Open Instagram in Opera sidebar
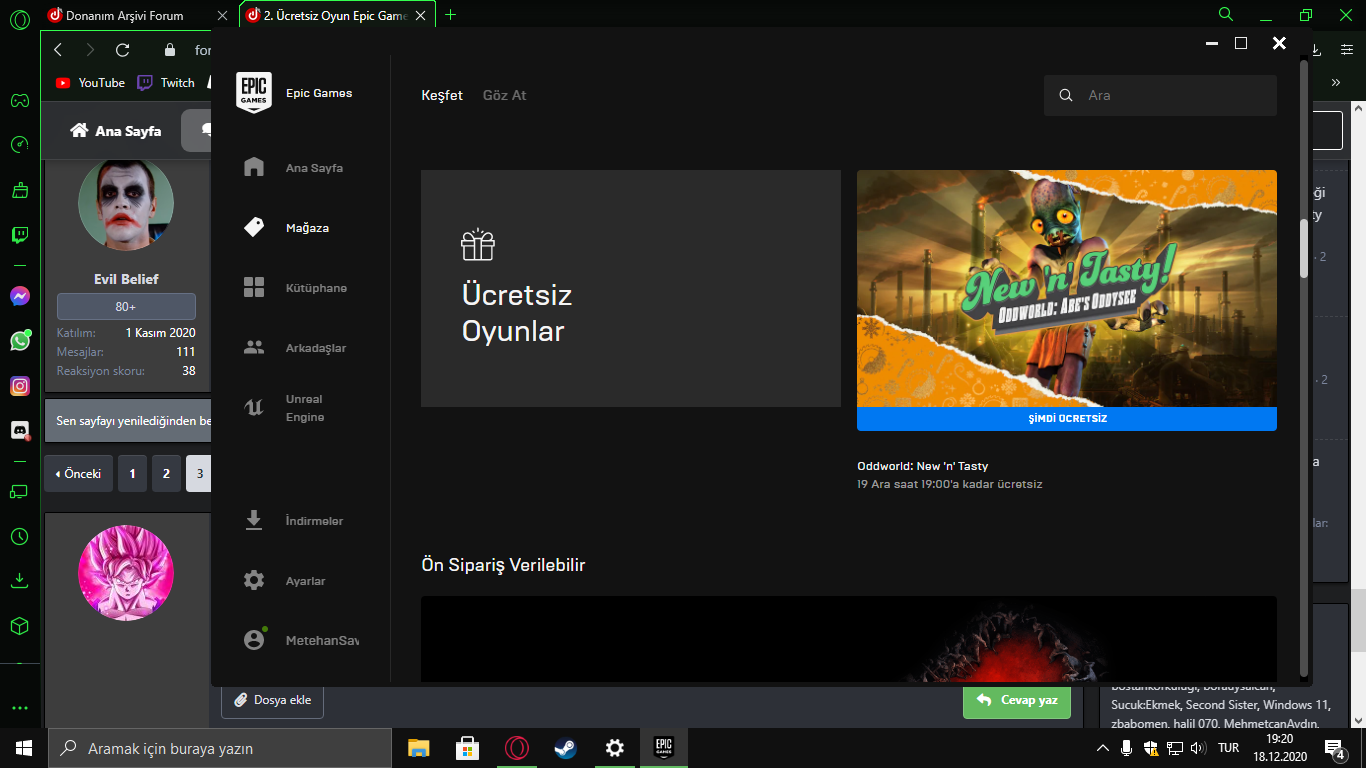This screenshot has width=1366, height=768. point(20,386)
